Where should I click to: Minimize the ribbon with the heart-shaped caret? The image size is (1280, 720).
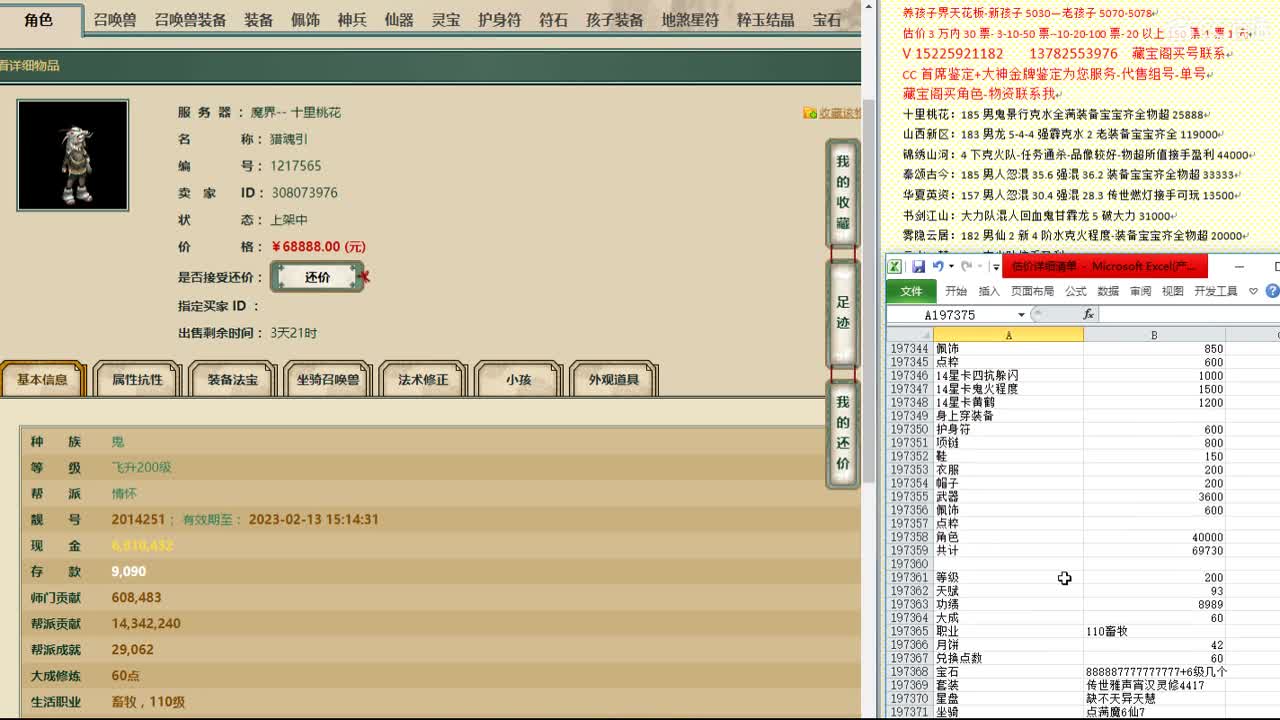(1253, 291)
